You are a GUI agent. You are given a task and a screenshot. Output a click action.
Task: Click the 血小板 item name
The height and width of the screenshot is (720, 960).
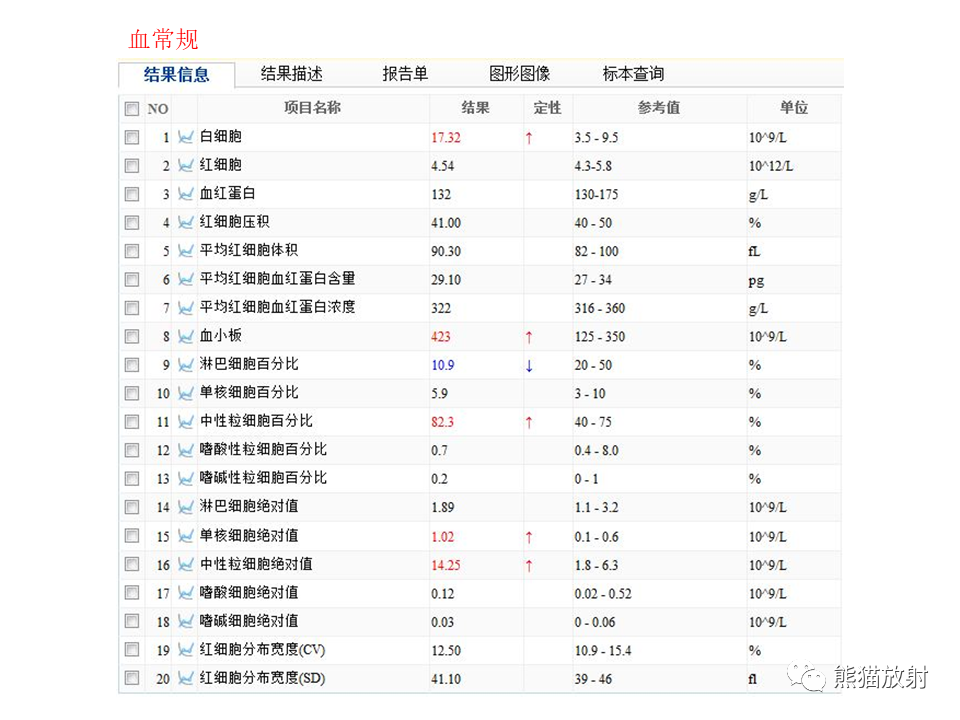pos(220,336)
